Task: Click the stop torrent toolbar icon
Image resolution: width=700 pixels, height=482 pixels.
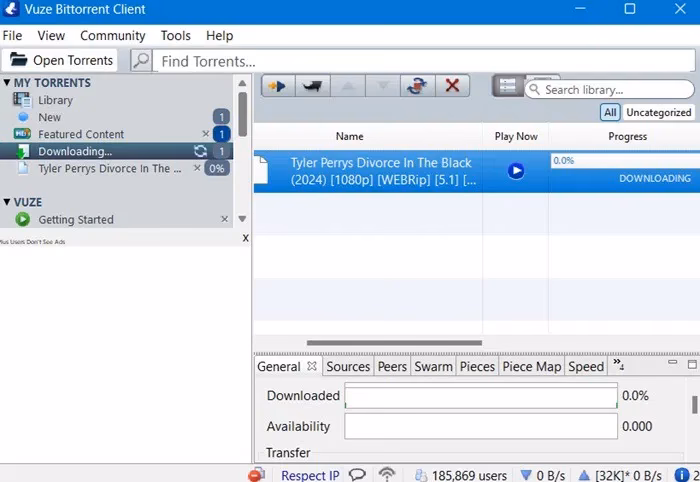Action: click(x=312, y=86)
